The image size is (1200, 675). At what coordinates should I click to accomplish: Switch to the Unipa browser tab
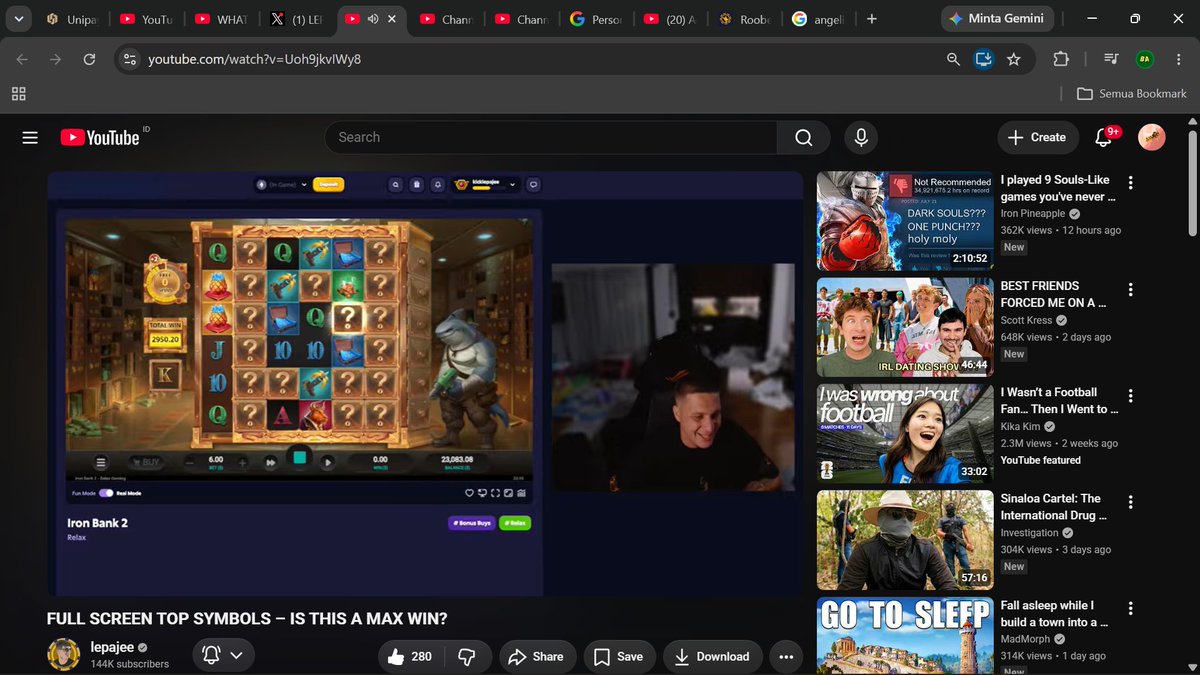pos(72,19)
